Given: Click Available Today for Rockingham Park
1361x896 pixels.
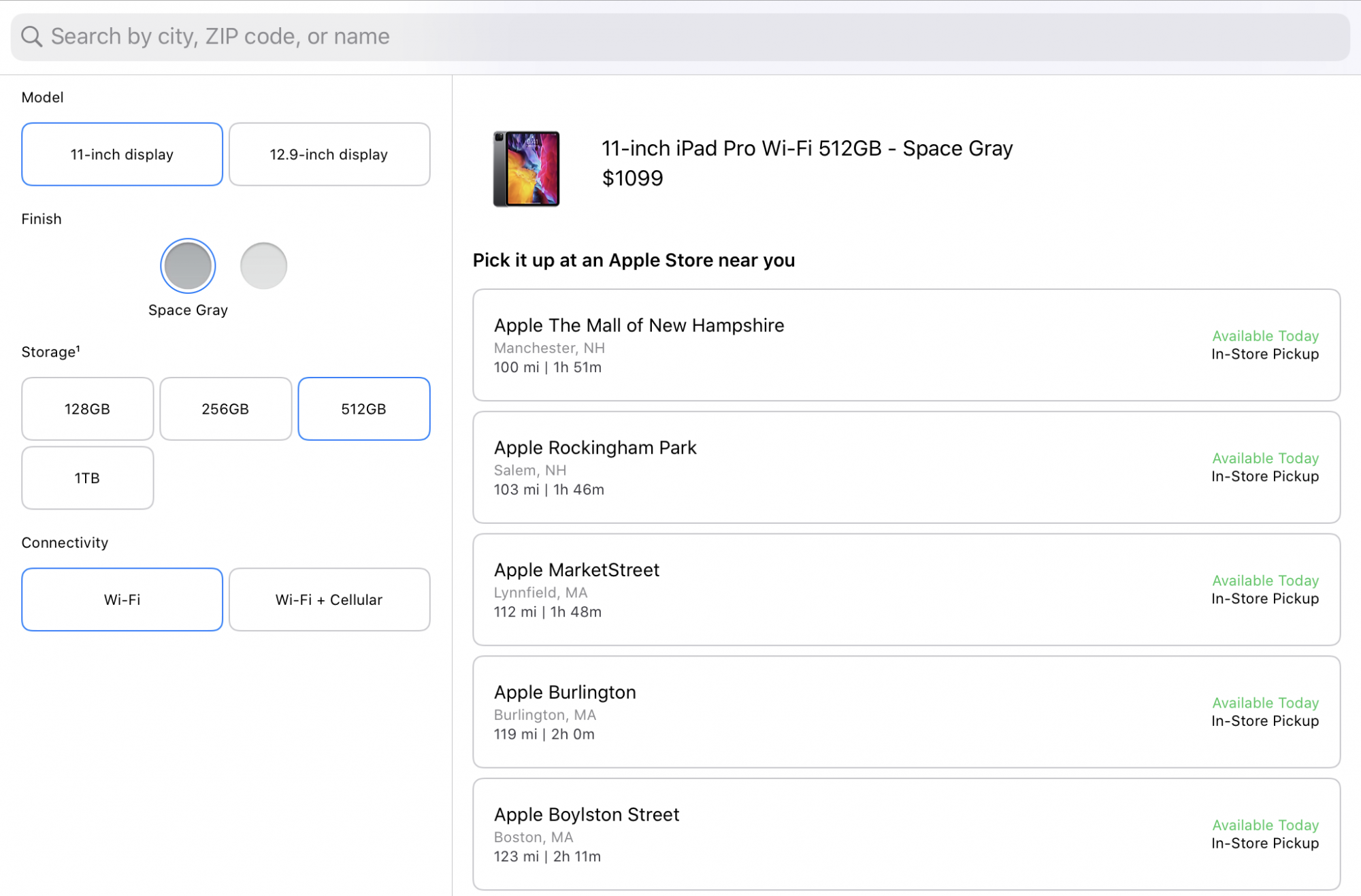Looking at the screenshot, I should pos(1265,458).
